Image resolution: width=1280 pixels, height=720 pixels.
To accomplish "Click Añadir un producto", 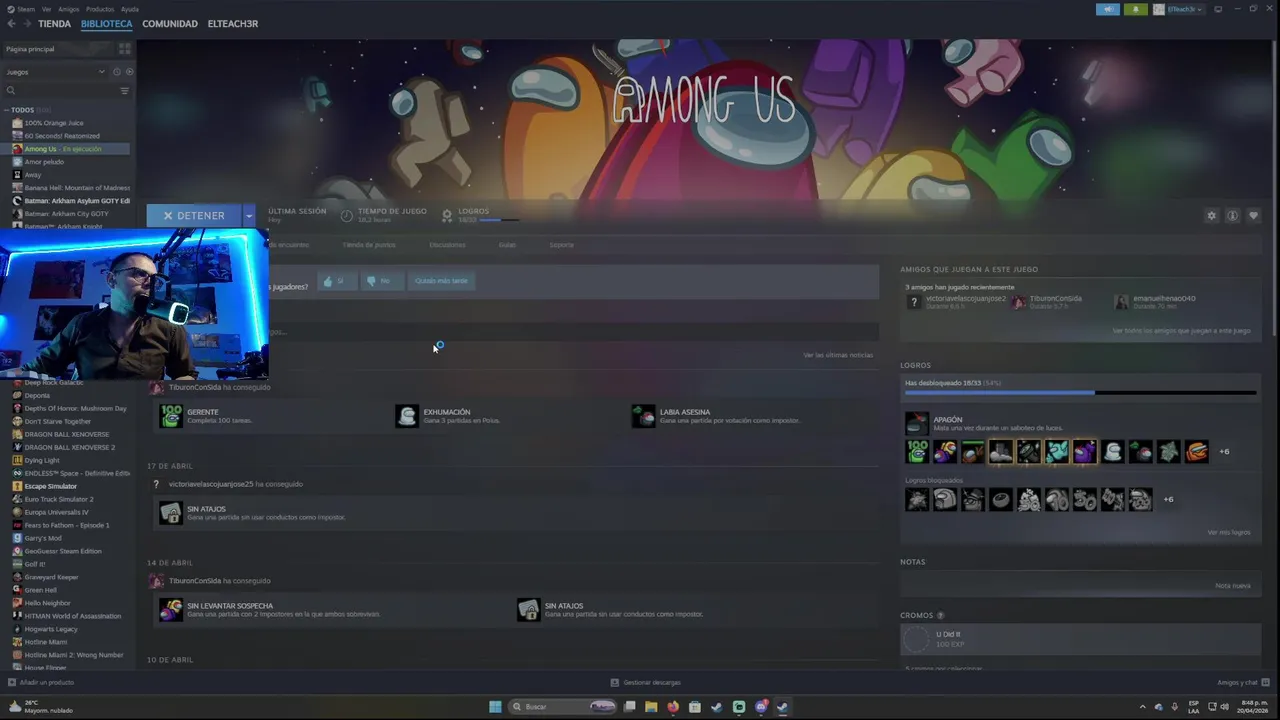I will (41, 682).
